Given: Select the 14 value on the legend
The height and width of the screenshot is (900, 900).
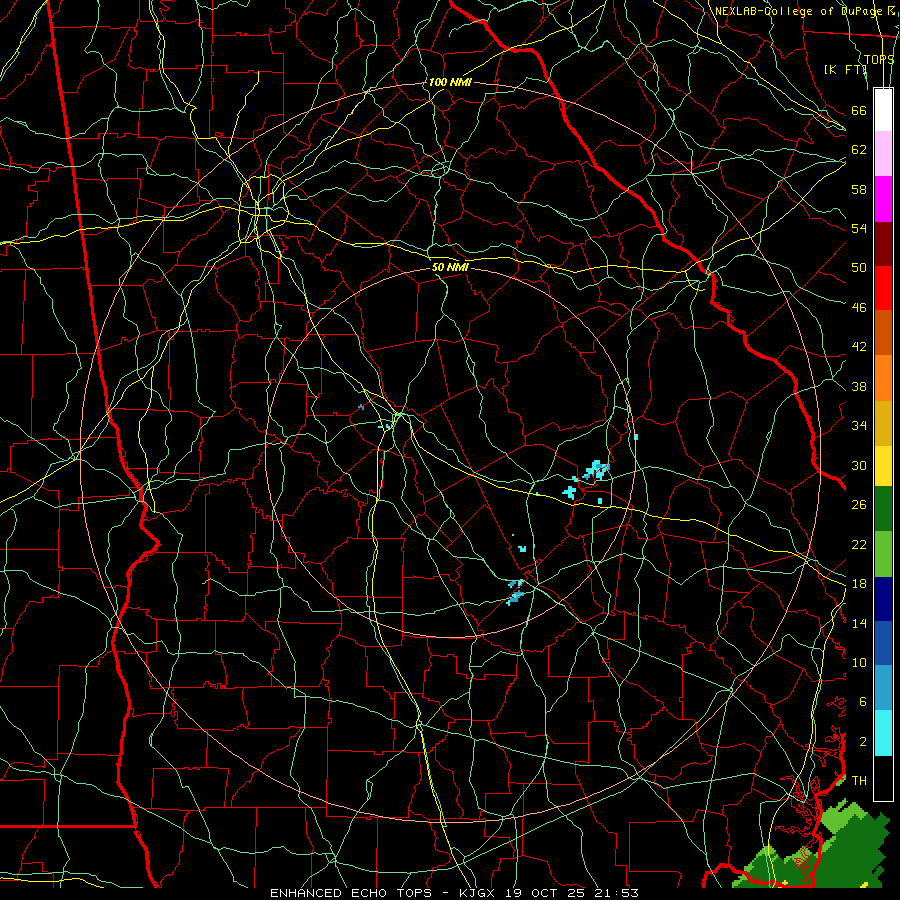Looking at the screenshot, I should tap(859, 623).
